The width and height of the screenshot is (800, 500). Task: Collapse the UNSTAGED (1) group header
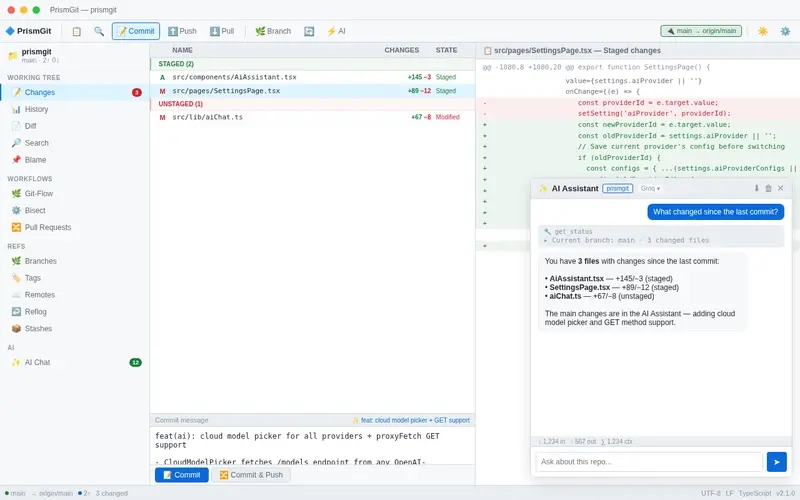point(313,104)
